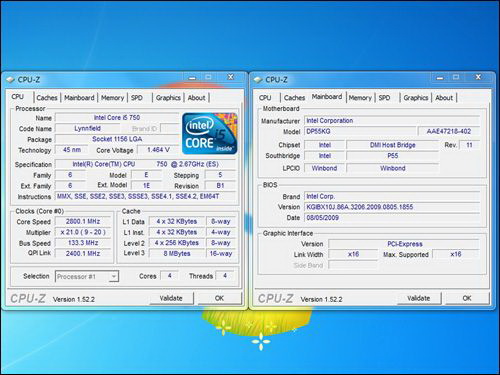Screen dimensions: 500x375
Task: Open Memory tab in right window
Action: [x=360, y=98]
